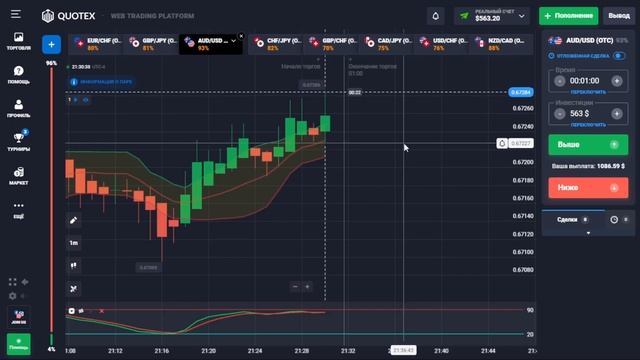The height and width of the screenshot is (360, 640).
Task: Close the AUD/USD asset tab
Action: (x=241, y=36)
